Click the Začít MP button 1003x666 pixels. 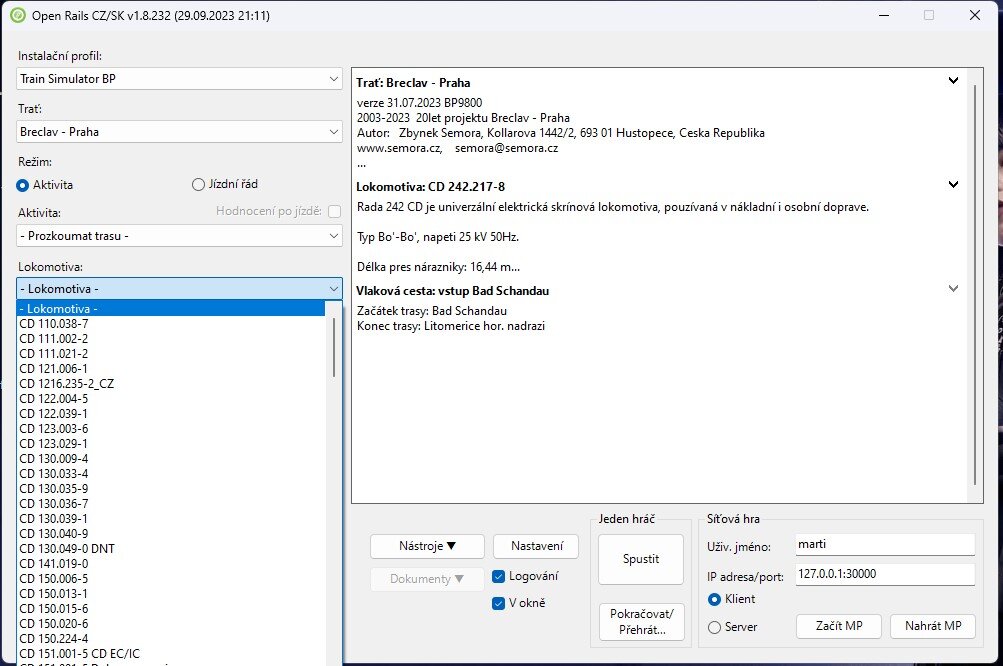(x=839, y=626)
